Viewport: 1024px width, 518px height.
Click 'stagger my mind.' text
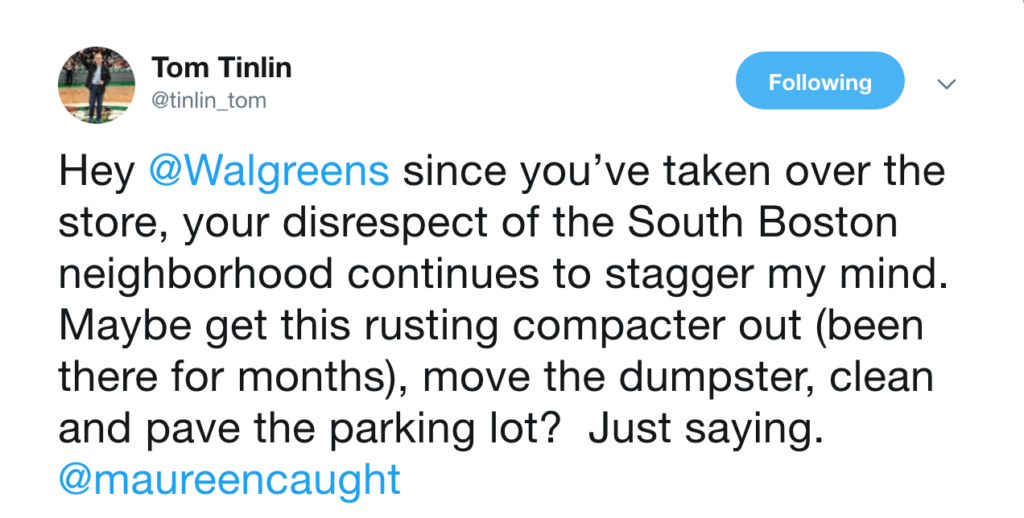click(776, 275)
